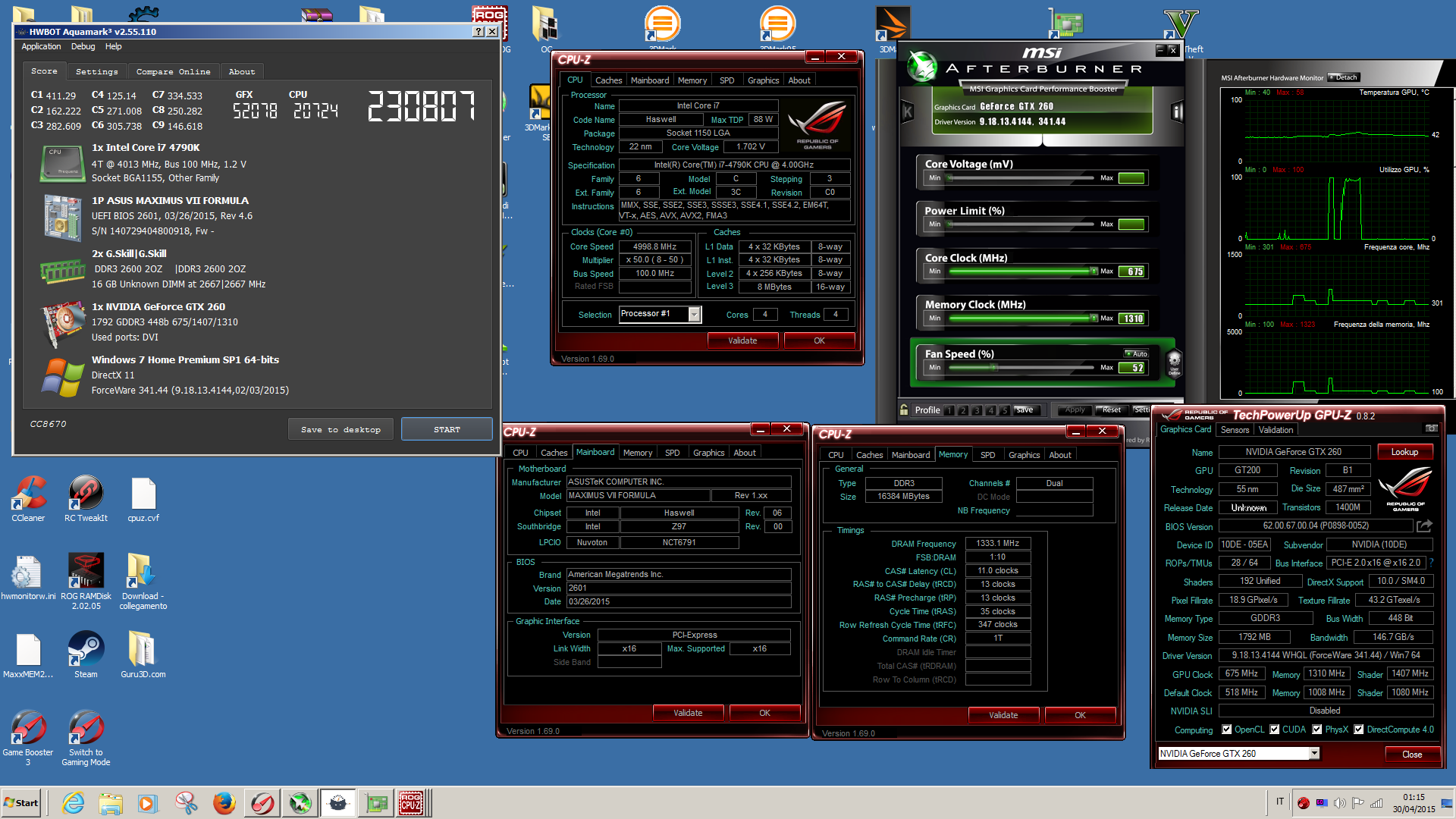Click the GPU-Z screenshot camera icon
1456x819 pixels.
tap(1431, 428)
